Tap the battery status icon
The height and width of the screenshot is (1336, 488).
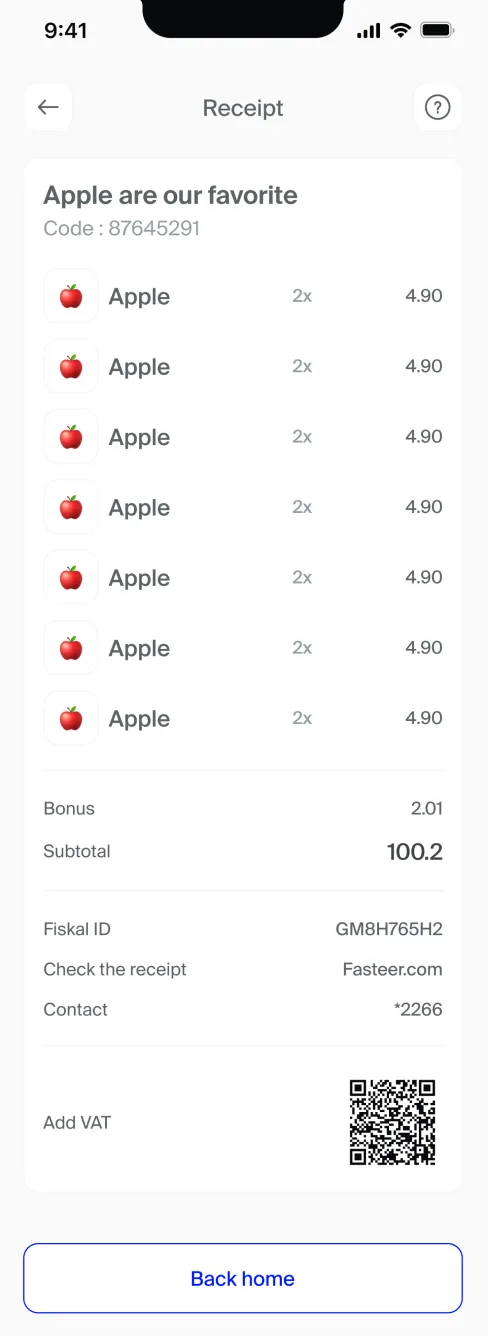(437, 31)
